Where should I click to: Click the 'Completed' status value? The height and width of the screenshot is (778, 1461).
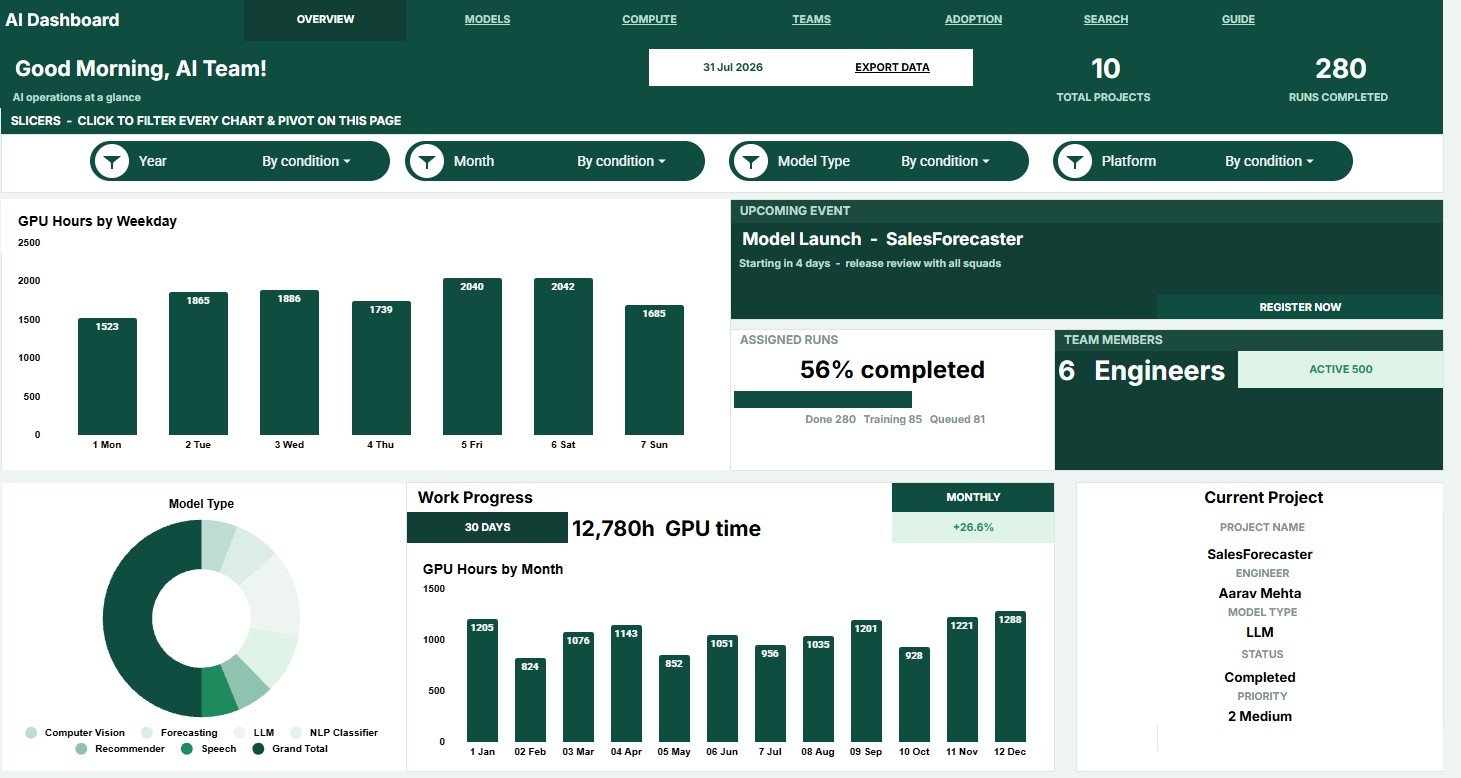pos(1259,677)
